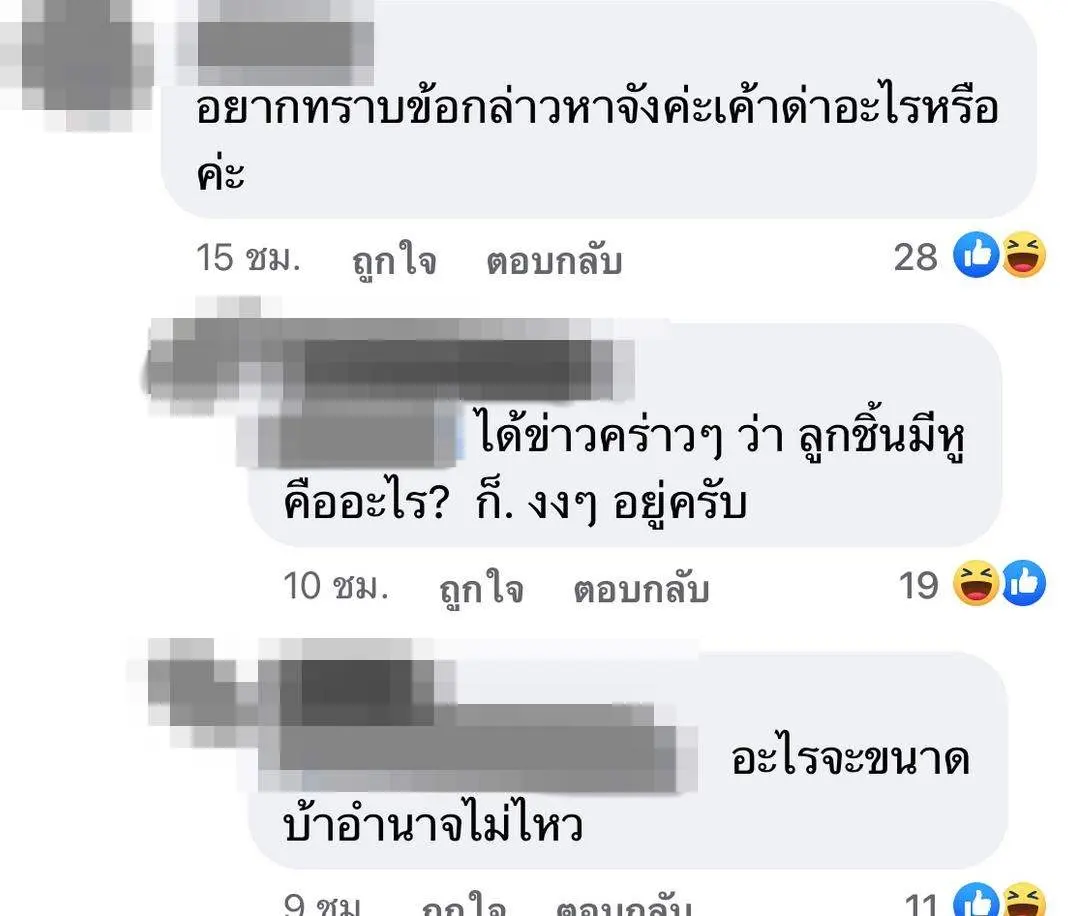1075x916 pixels.
Task: Open the 15 ชม. timestamp of the first comment
Action: pyautogui.click(x=248, y=258)
